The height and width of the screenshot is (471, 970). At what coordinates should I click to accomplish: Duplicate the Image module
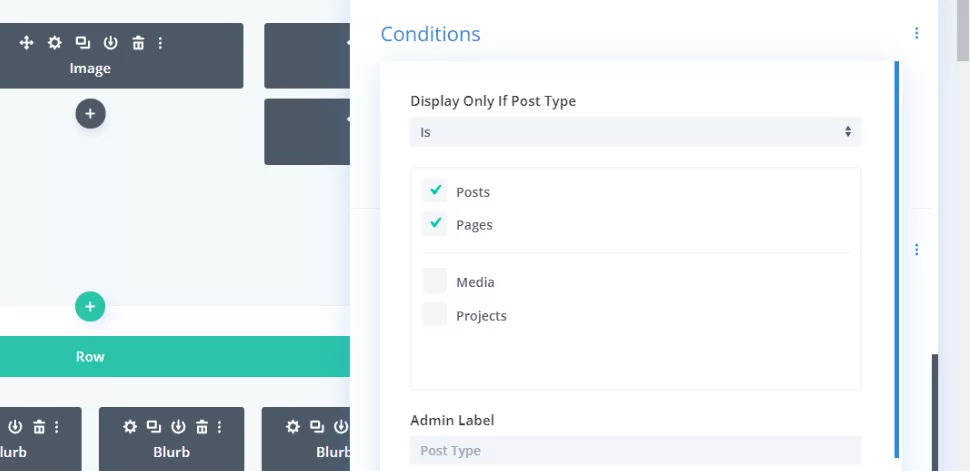[x=82, y=43]
